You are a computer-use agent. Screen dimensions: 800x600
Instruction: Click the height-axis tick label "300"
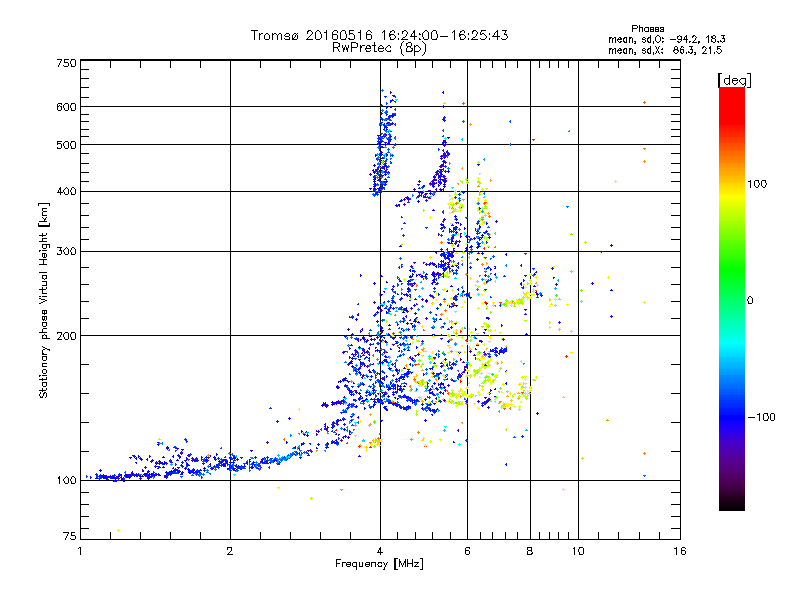click(x=66, y=252)
